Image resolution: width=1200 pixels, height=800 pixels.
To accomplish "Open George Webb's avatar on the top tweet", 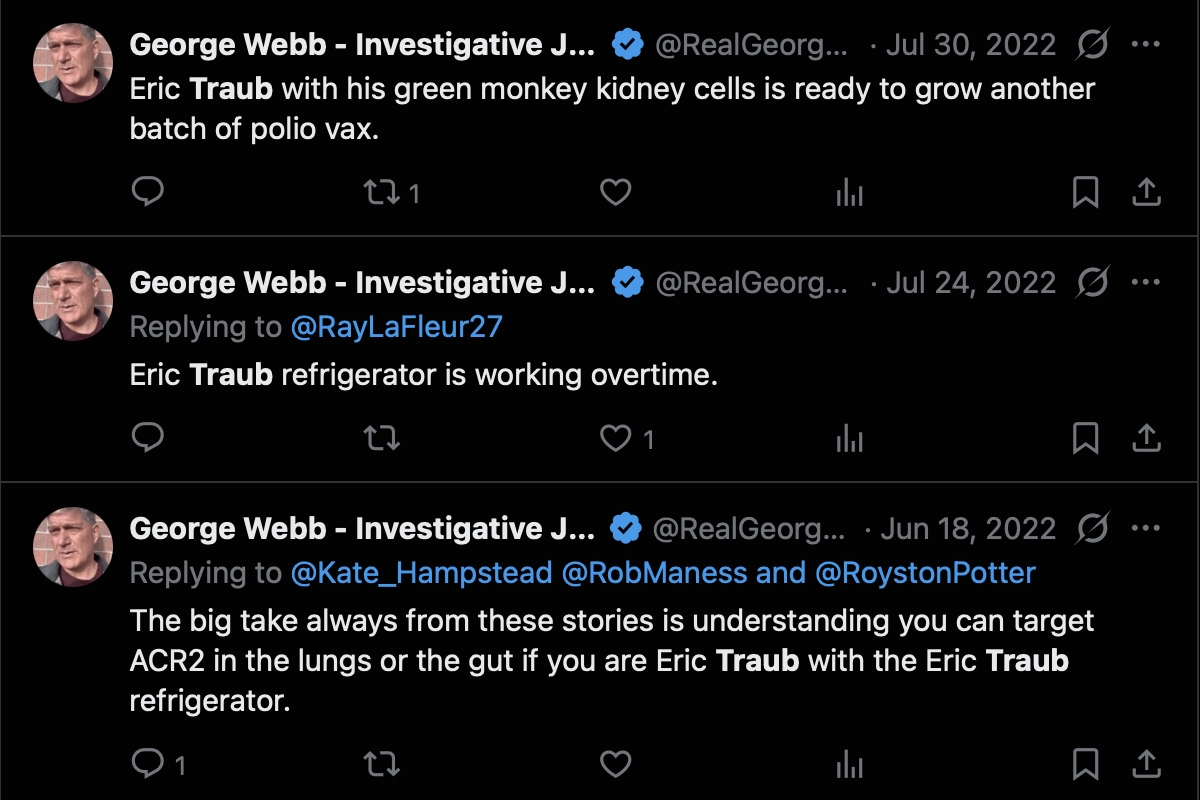I will tap(73, 62).
